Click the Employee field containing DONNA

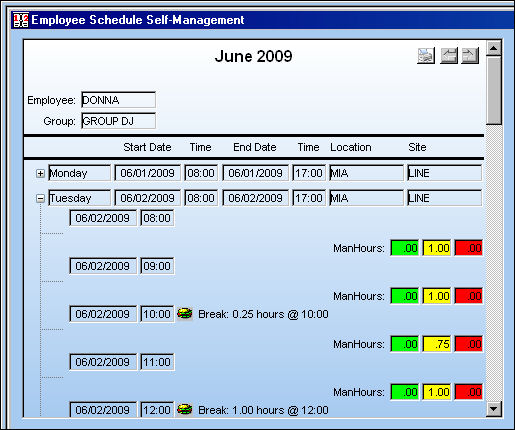point(118,100)
